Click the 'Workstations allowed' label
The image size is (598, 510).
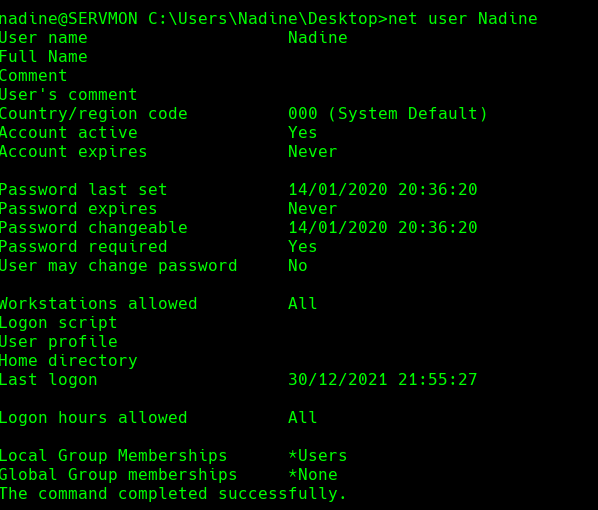pos(98,304)
